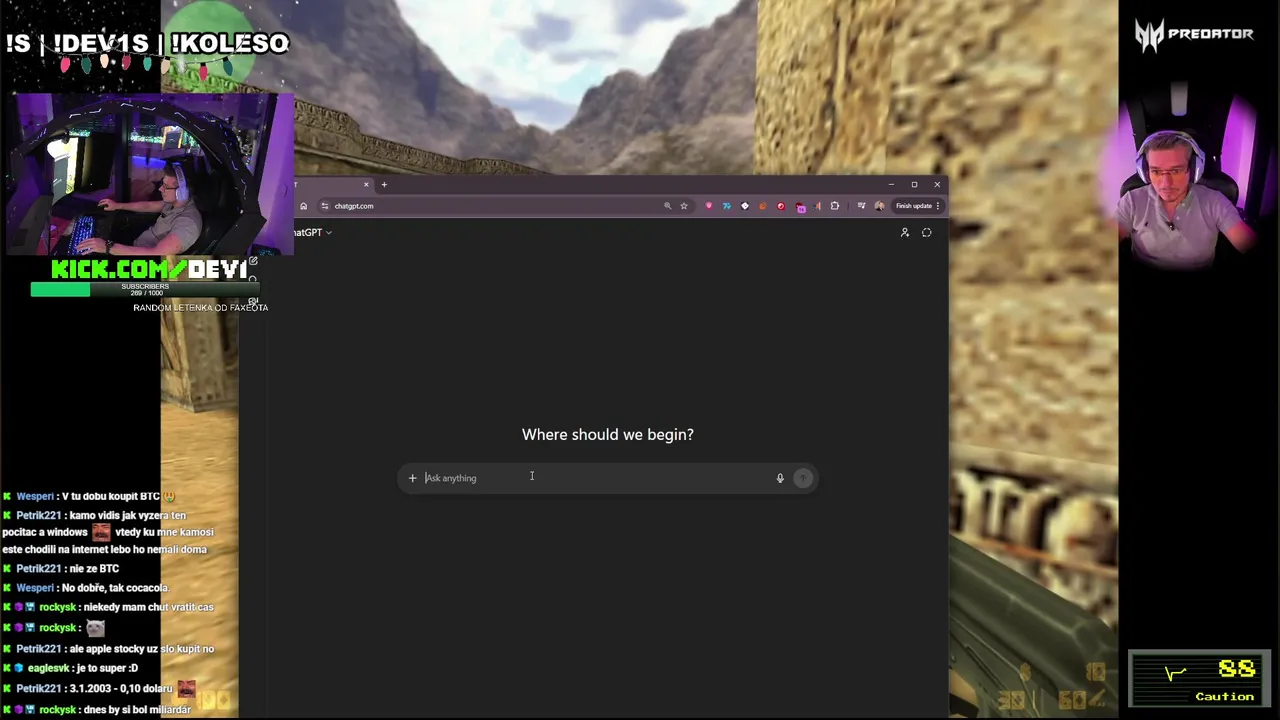Click the microphone dictation icon
The image size is (1280, 720).
(780, 478)
